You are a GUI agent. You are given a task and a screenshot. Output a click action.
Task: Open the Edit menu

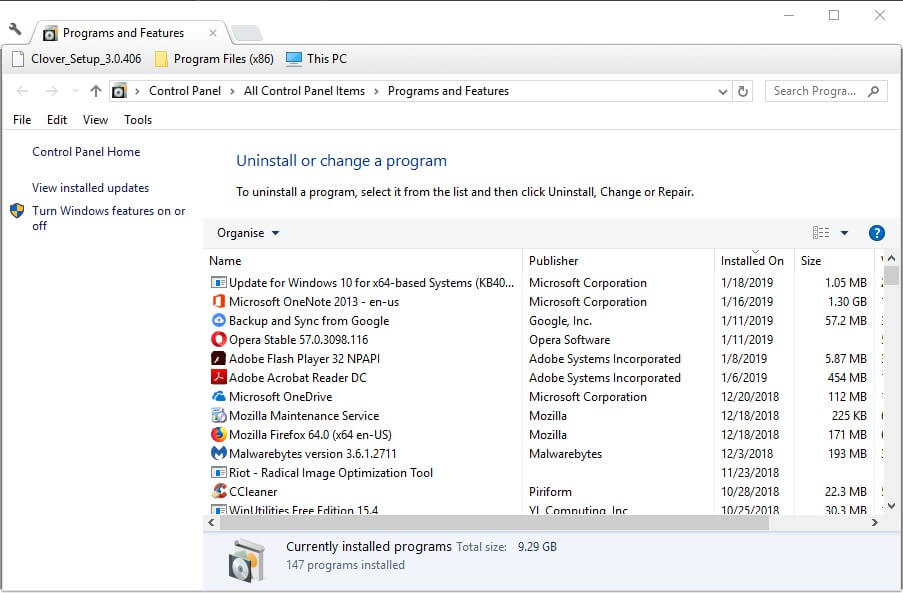[x=57, y=120]
